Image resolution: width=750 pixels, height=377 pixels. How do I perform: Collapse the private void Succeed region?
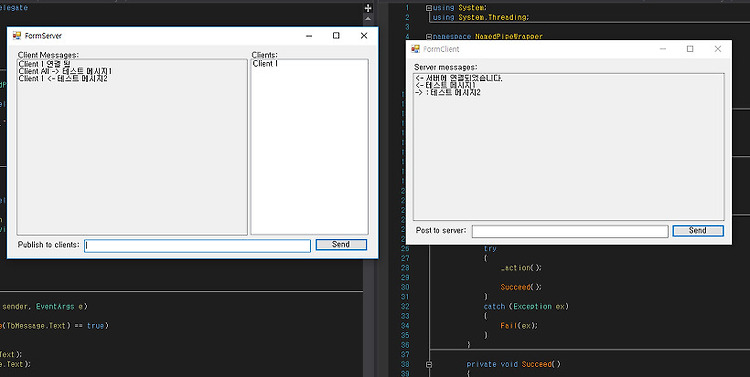click(429, 364)
